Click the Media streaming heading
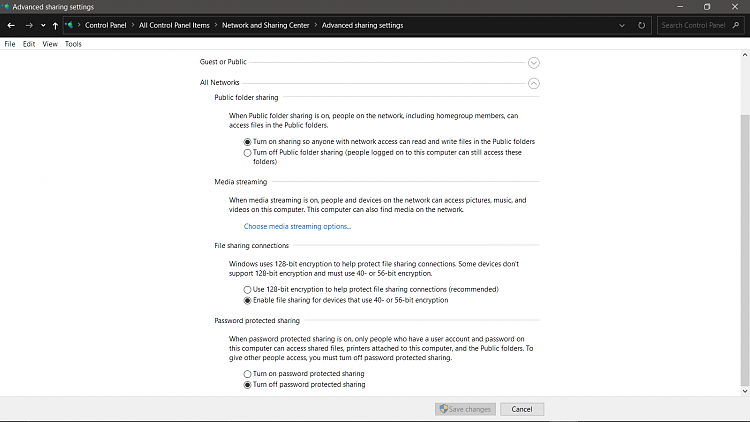Viewport: 750px width, 422px height. pos(241,182)
